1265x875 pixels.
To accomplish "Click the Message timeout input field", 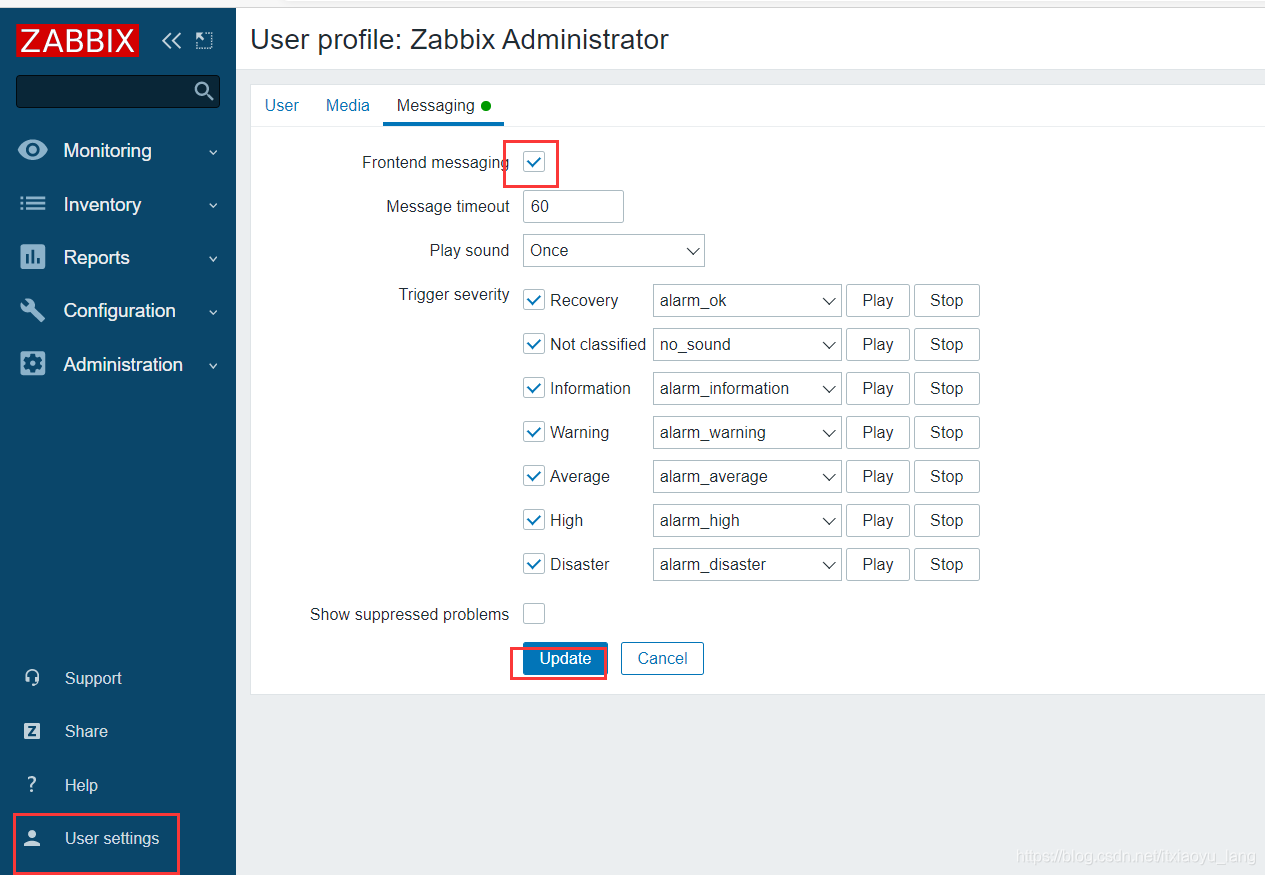I will (573, 206).
